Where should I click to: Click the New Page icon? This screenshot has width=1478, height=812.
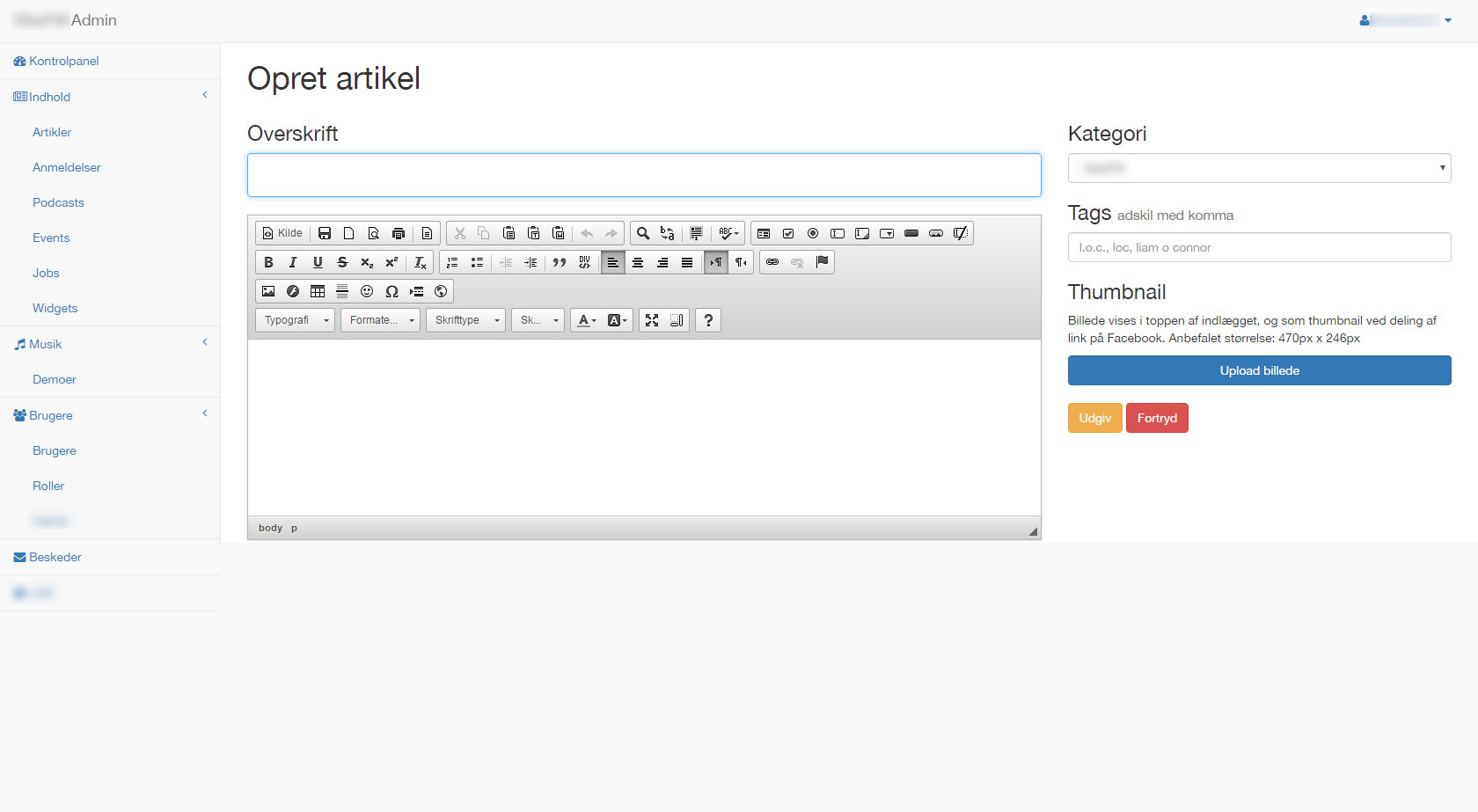(x=349, y=233)
